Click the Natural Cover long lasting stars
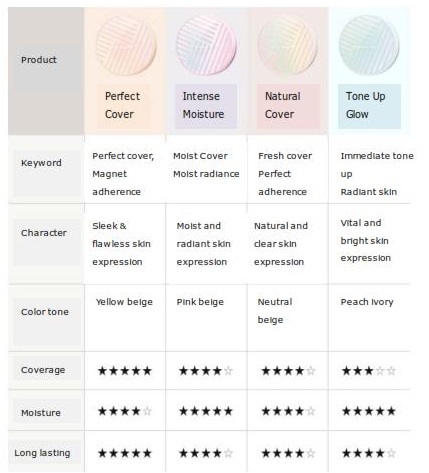 pos(288,453)
